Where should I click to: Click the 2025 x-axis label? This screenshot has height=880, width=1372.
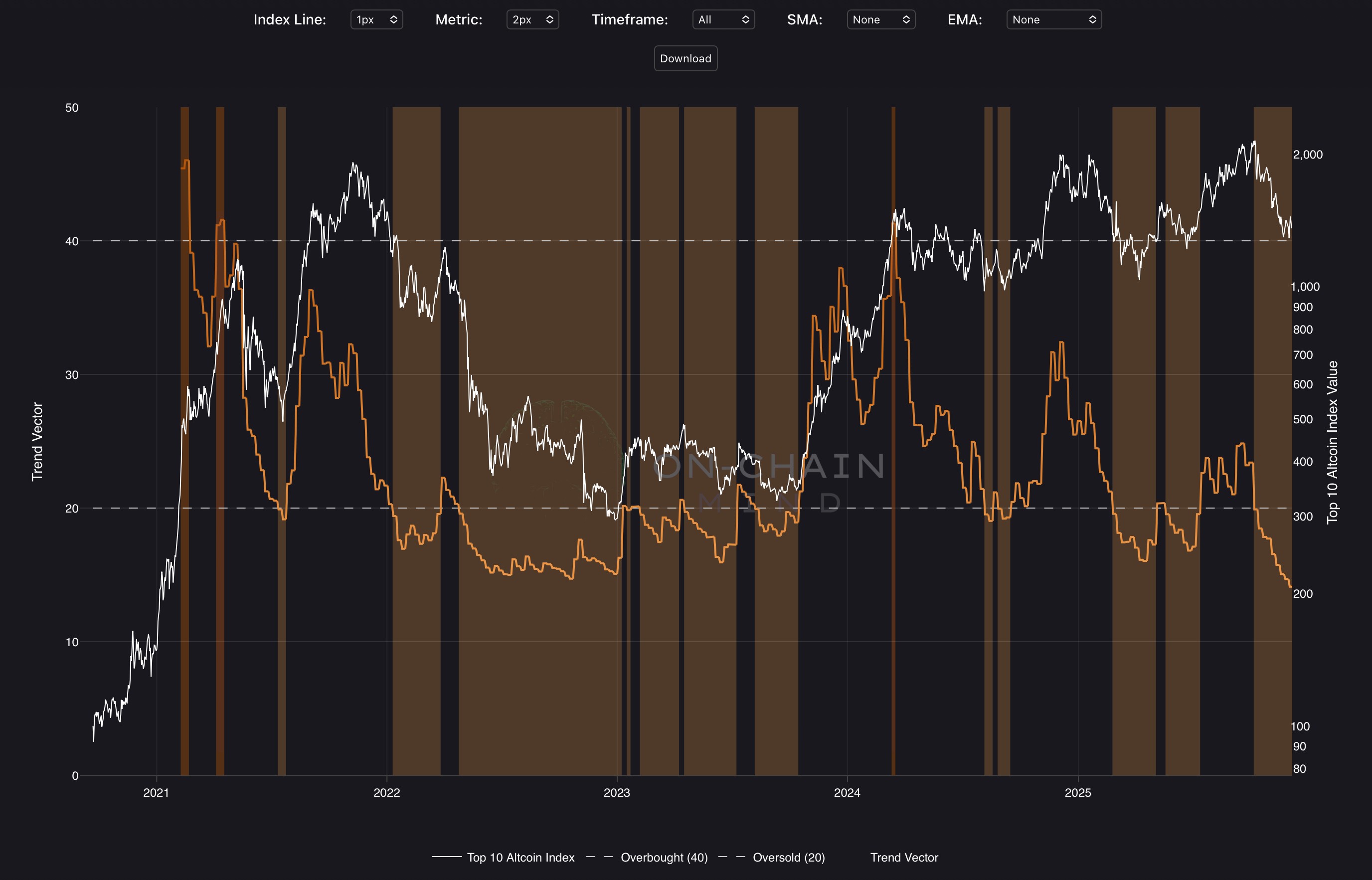tap(1078, 793)
